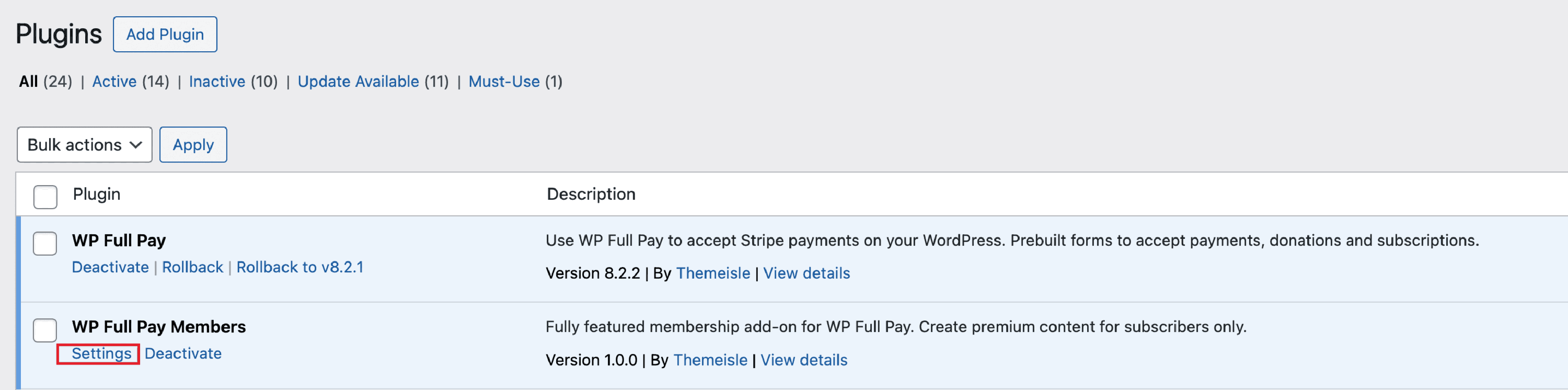View details of WP Full Pay
The height and width of the screenshot is (390, 1568).
806,273
